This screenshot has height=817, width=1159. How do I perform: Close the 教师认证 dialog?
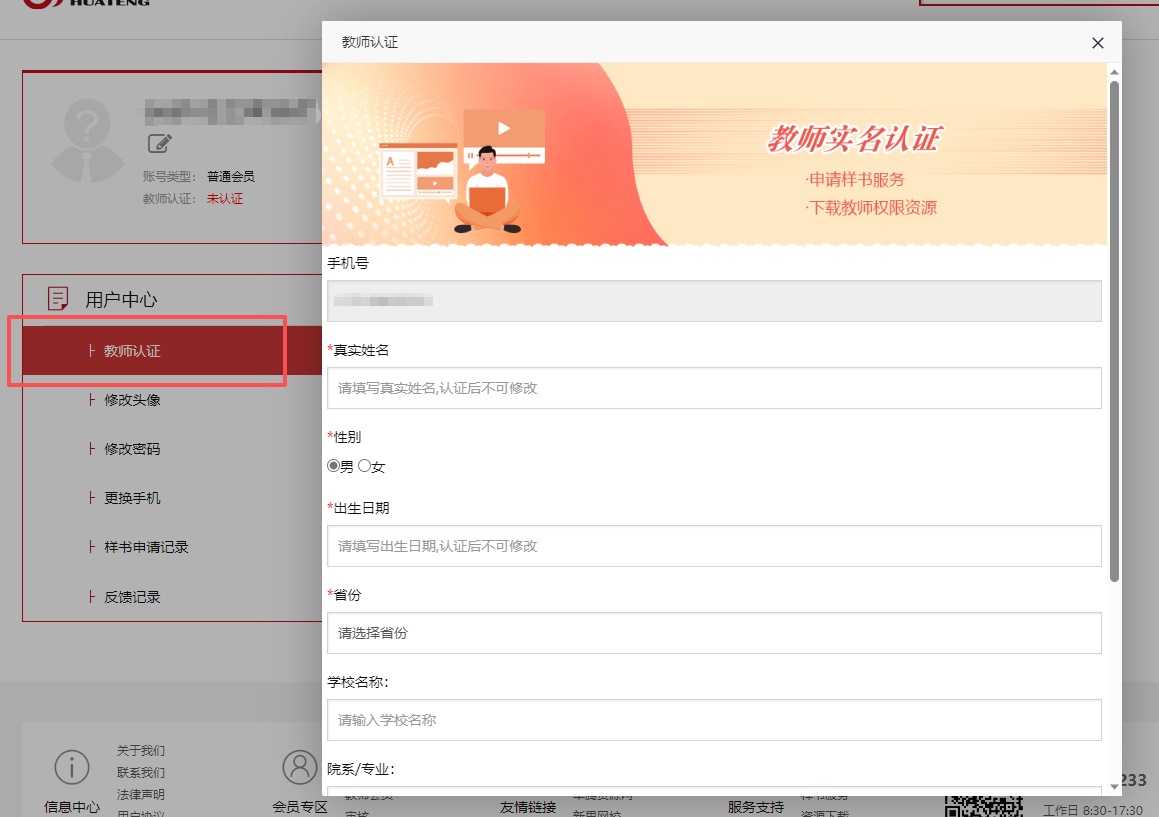1097,43
